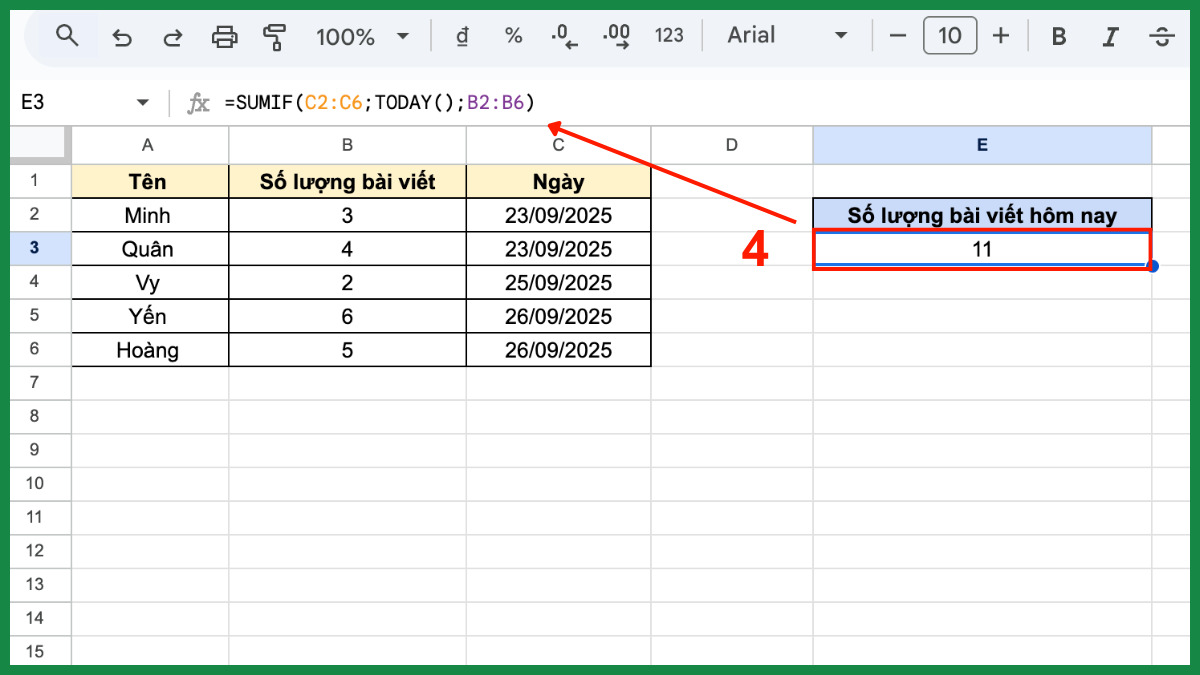Print the spreadsheet
Image resolution: width=1200 pixels, height=675 pixels.
tap(224, 37)
